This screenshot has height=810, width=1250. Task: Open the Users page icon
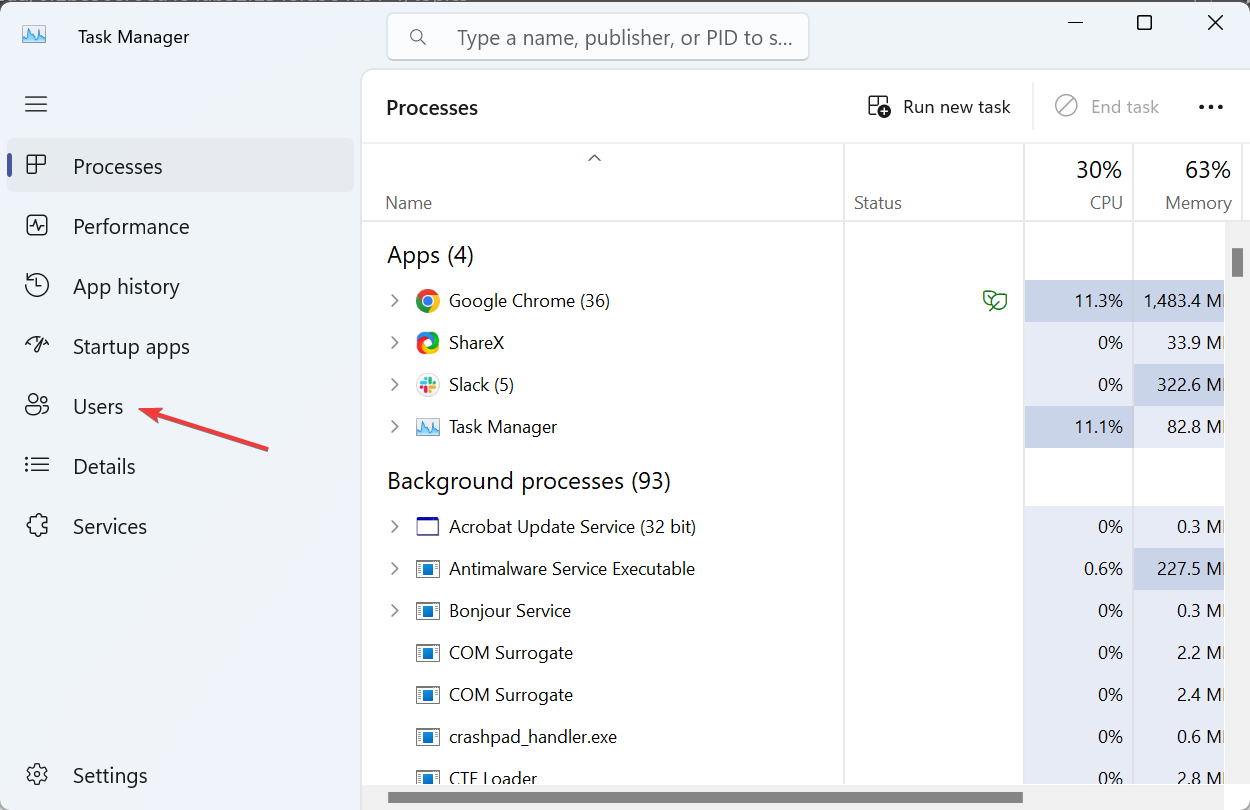(37, 406)
